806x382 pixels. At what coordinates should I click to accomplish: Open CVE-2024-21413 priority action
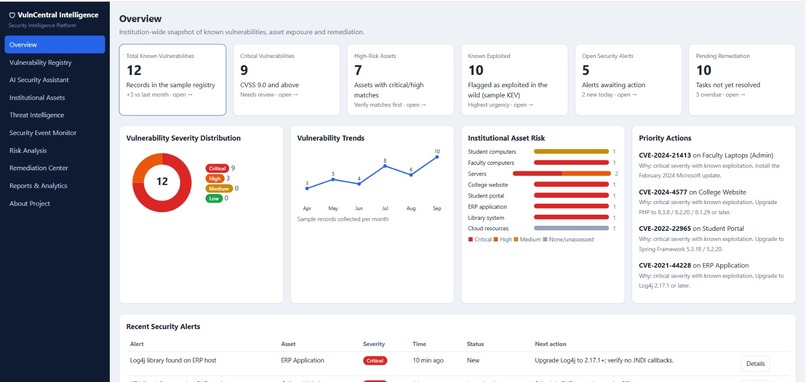point(713,164)
